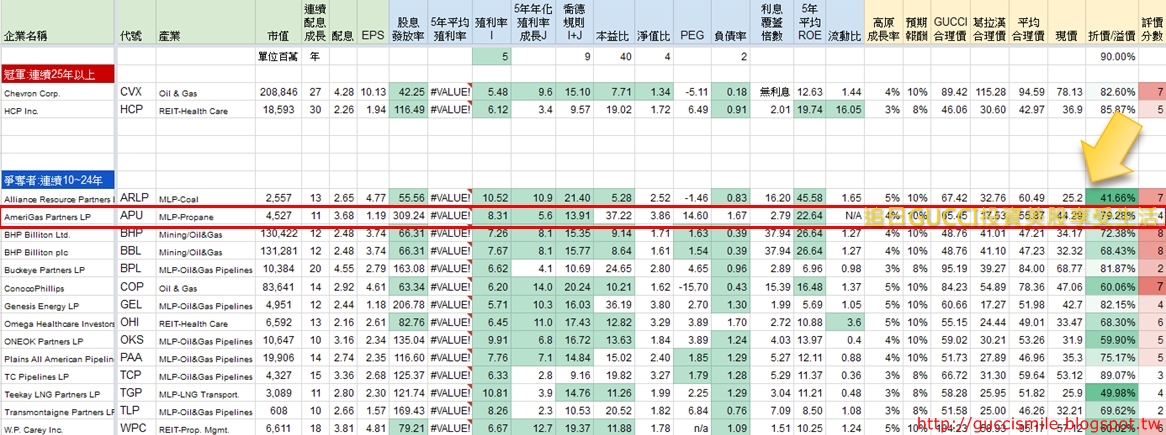This screenshot has width=1166, height=435.
Task: Click ARLP's 41.66% discount cell
Action: tap(1111, 199)
